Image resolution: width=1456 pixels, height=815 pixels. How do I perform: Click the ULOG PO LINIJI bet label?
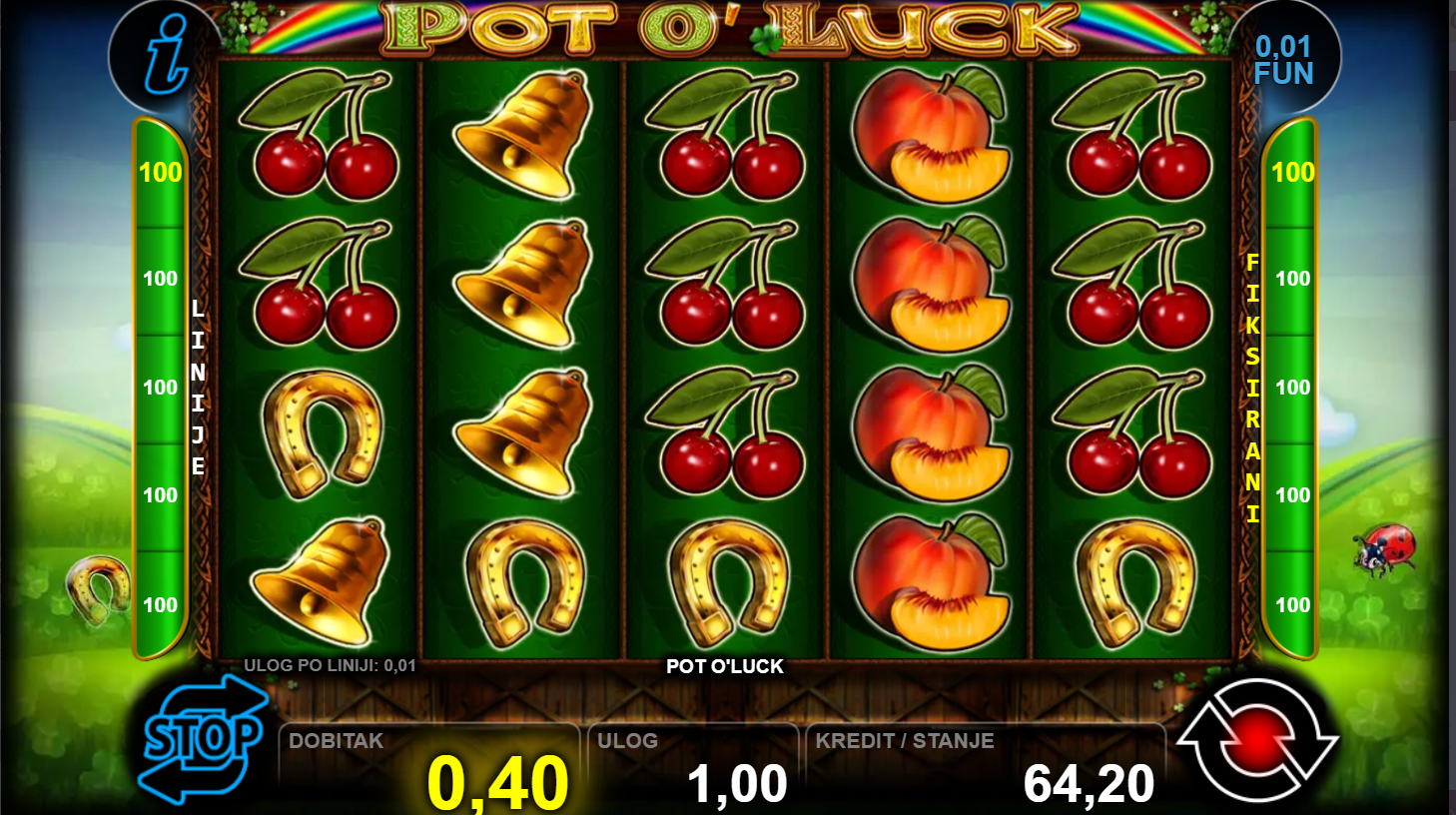point(330,665)
